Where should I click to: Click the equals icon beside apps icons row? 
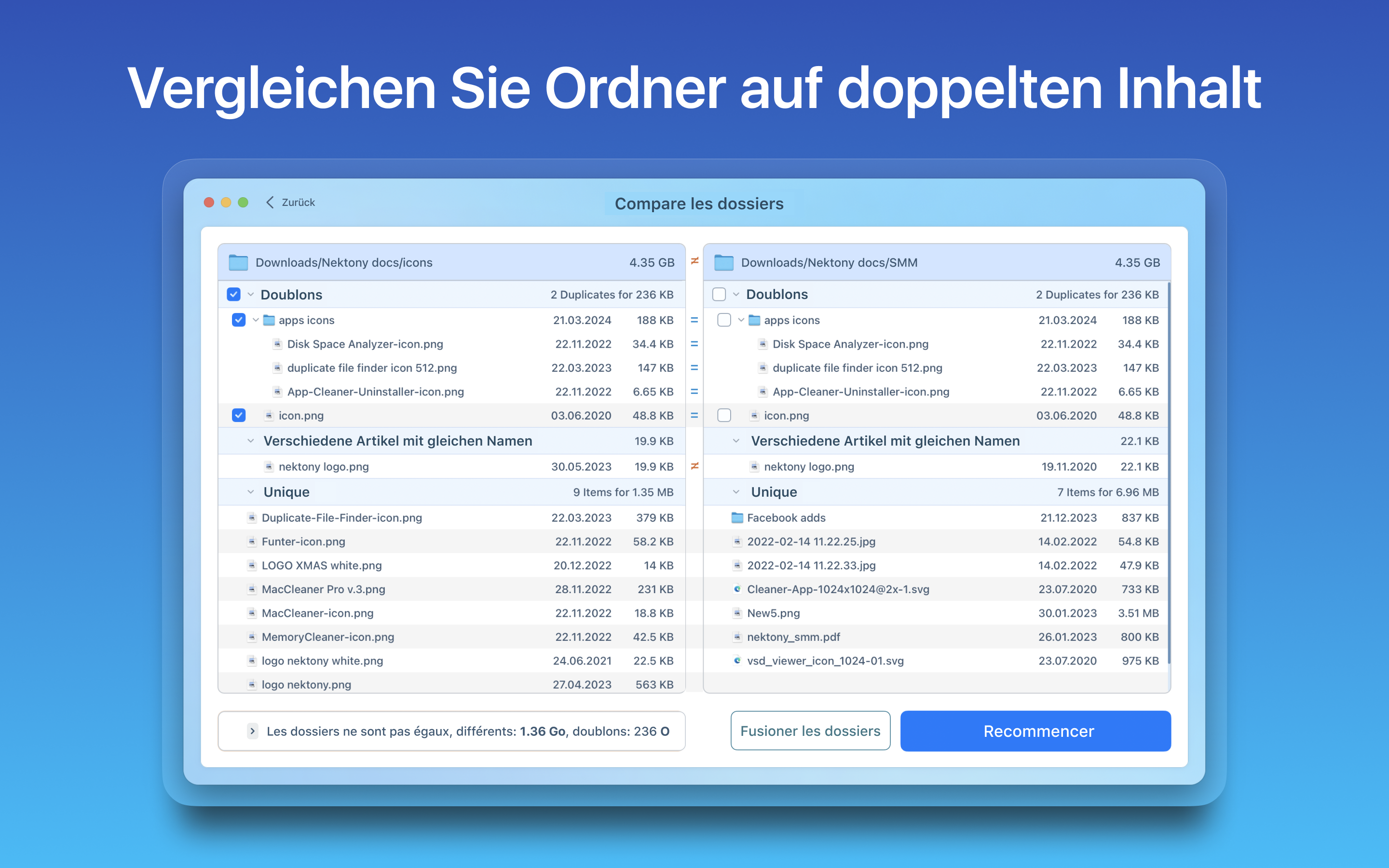click(x=694, y=320)
